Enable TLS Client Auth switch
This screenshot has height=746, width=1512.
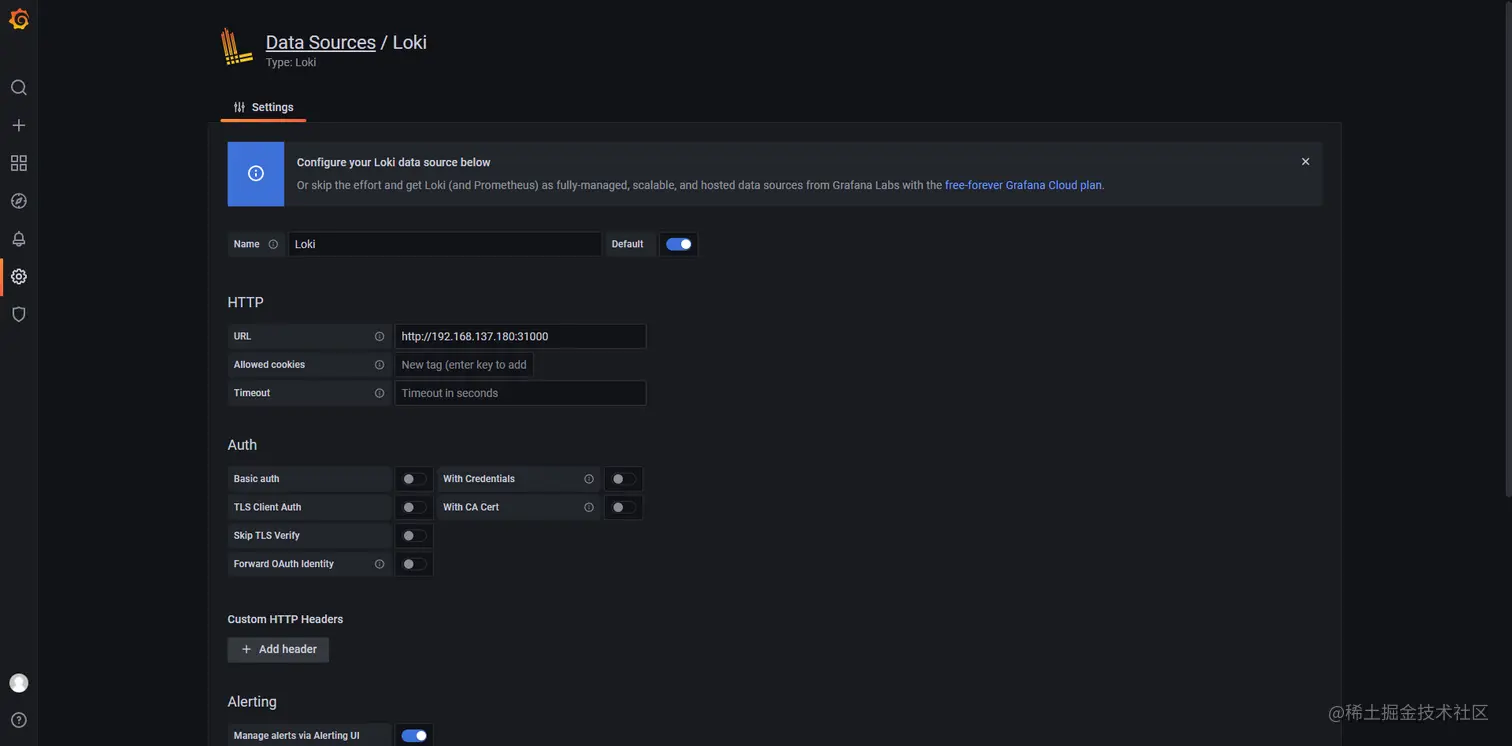click(x=414, y=507)
